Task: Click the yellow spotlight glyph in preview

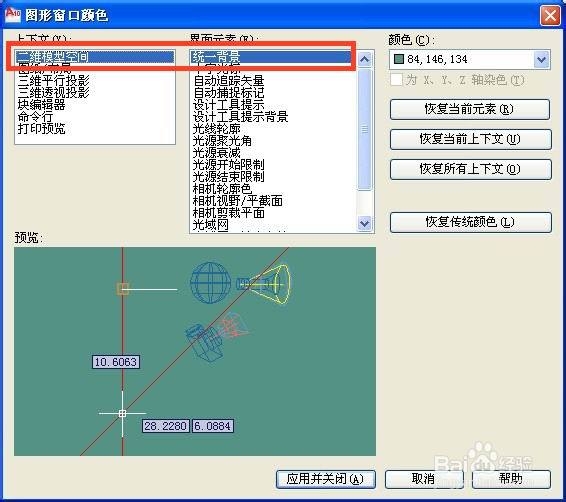Action: pos(265,284)
